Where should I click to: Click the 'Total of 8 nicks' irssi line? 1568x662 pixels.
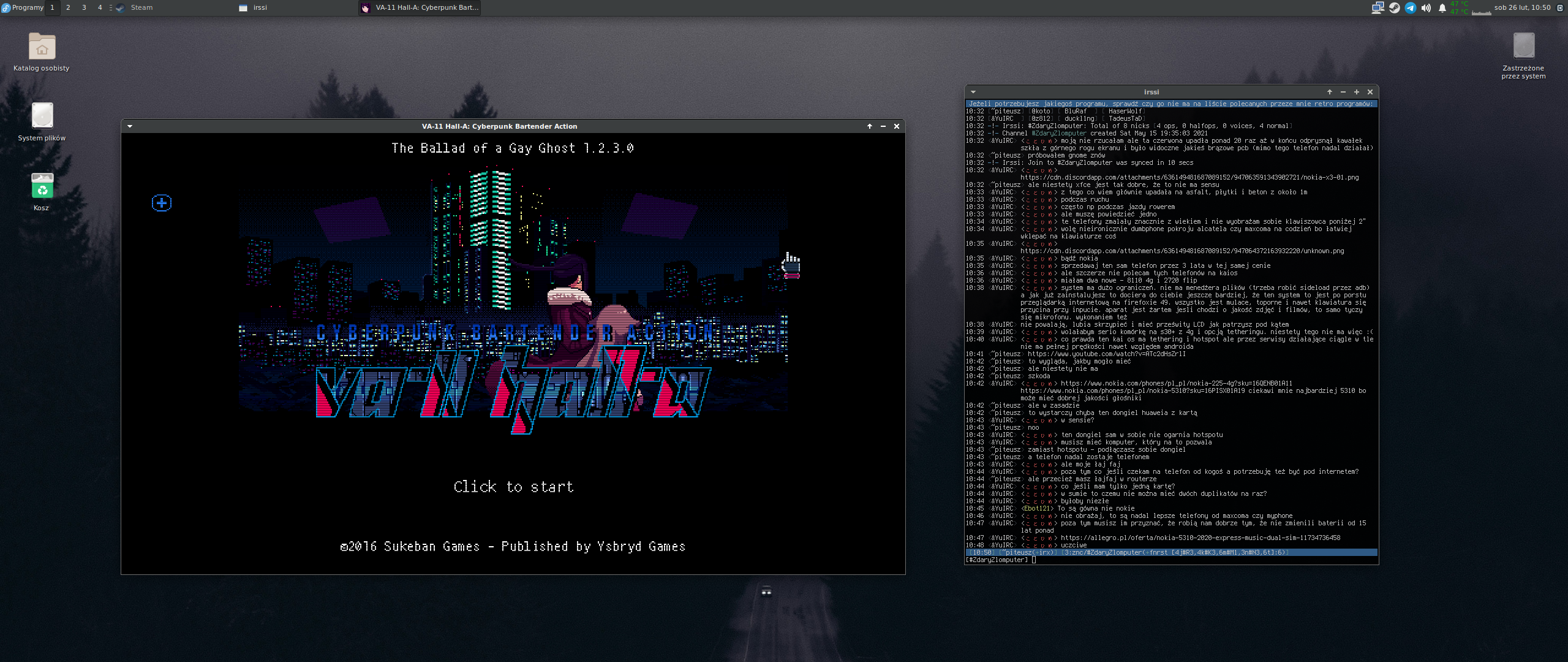(x=1129, y=126)
